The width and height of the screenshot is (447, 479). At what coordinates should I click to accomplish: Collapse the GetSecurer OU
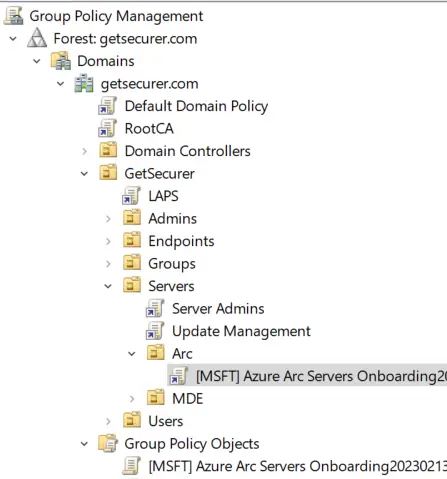(x=84, y=174)
